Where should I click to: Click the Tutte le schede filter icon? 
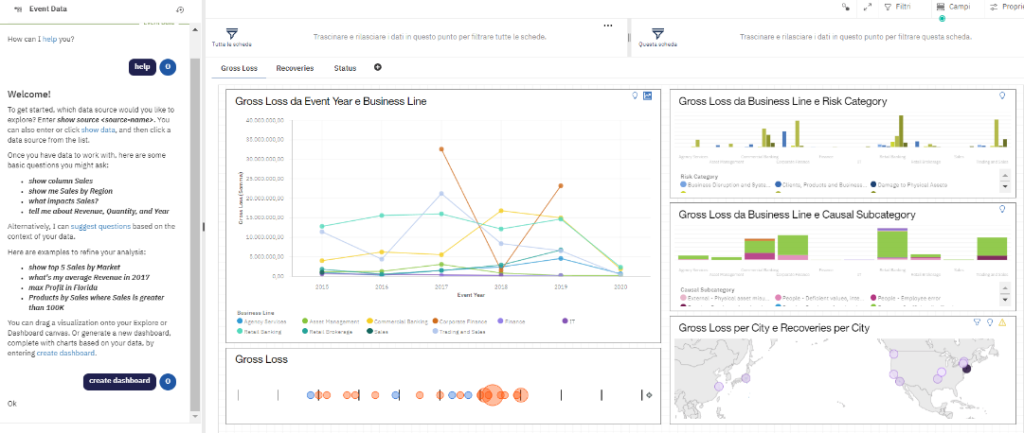click(231, 34)
